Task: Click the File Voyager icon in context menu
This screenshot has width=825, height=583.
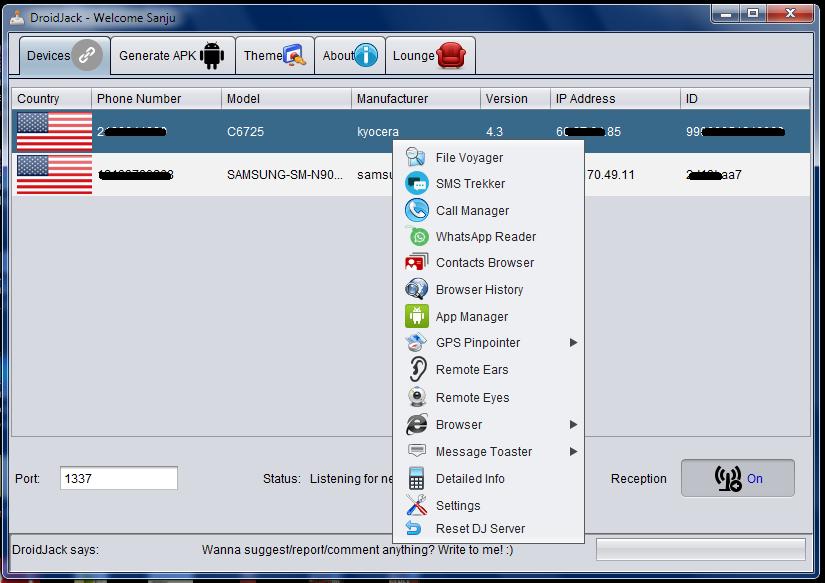Action: coord(416,157)
